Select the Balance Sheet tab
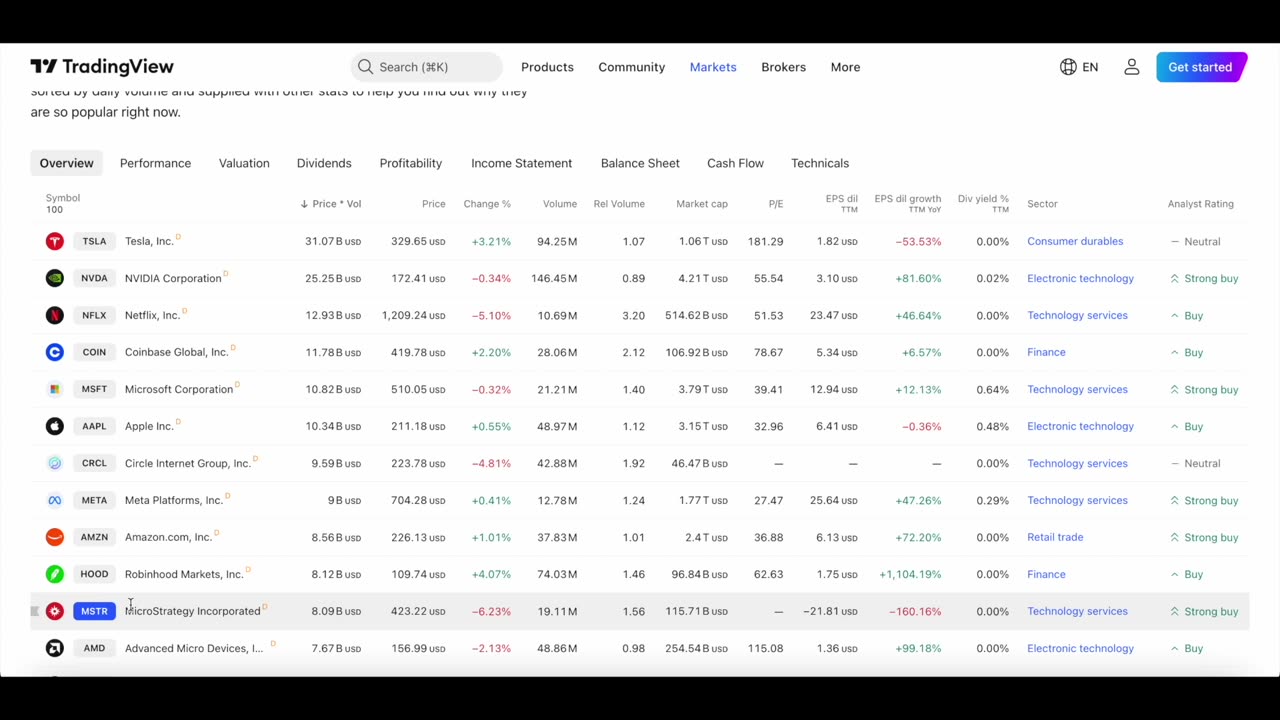This screenshot has height=720, width=1280. pos(640,163)
